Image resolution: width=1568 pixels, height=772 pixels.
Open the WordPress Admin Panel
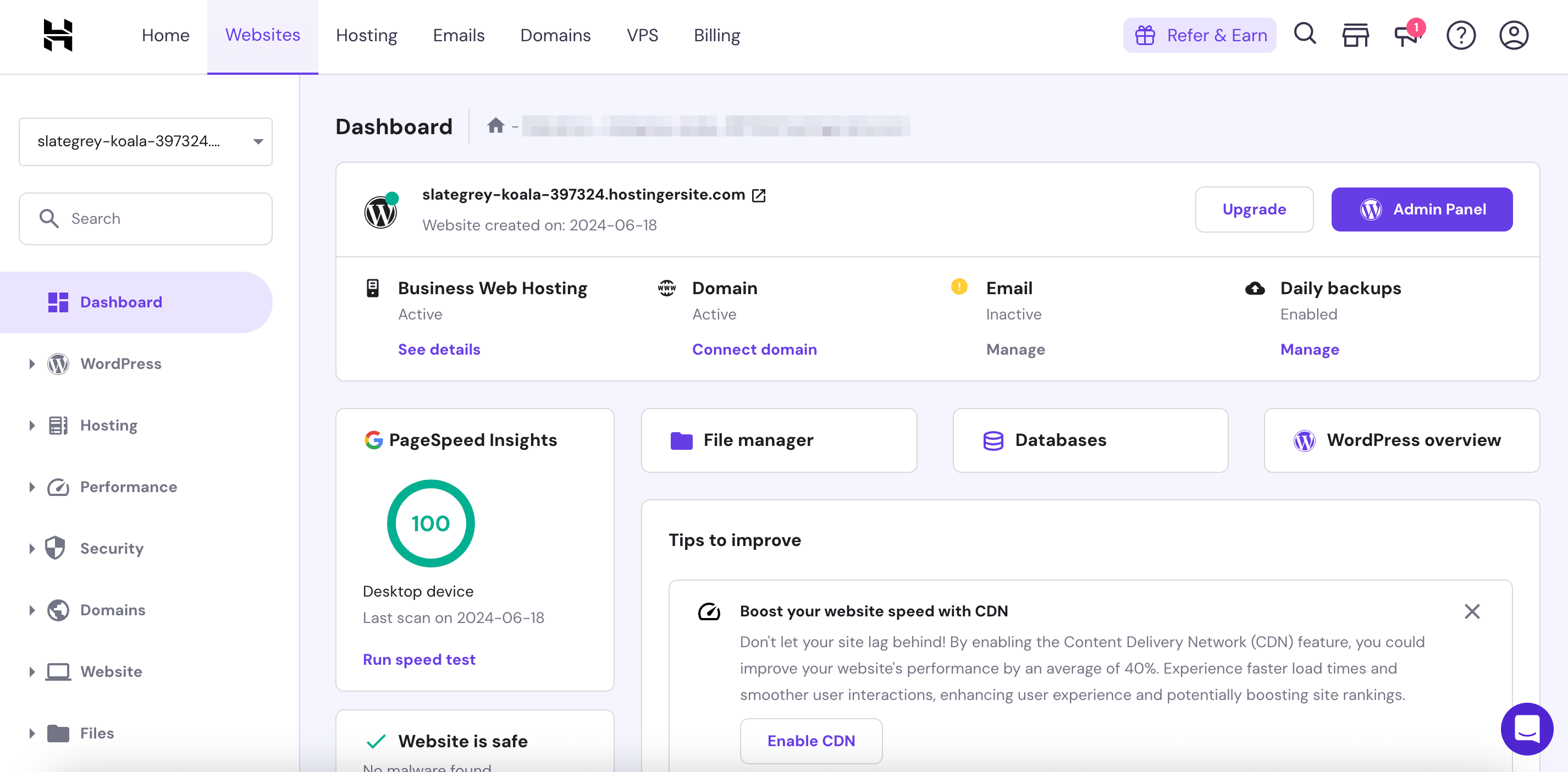pyautogui.click(x=1421, y=209)
